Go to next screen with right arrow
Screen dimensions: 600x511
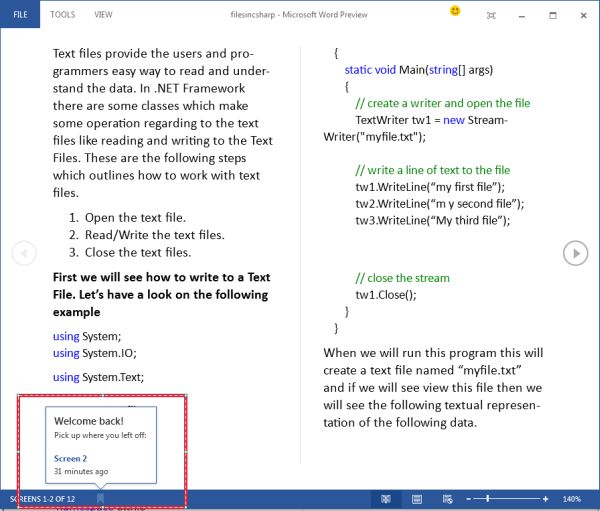pyautogui.click(x=576, y=253)
